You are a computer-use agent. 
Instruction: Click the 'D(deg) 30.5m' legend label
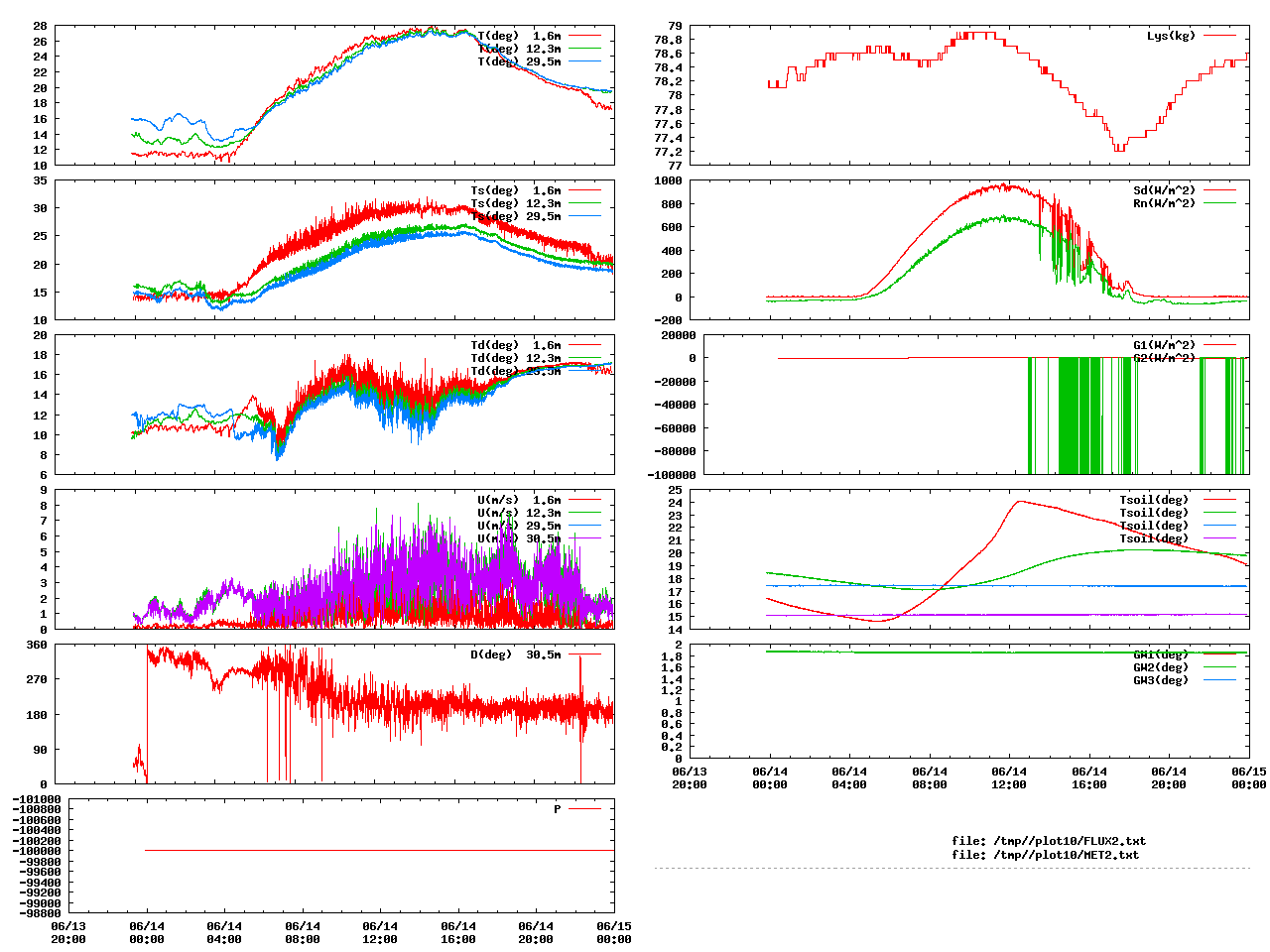coord(515,654)
